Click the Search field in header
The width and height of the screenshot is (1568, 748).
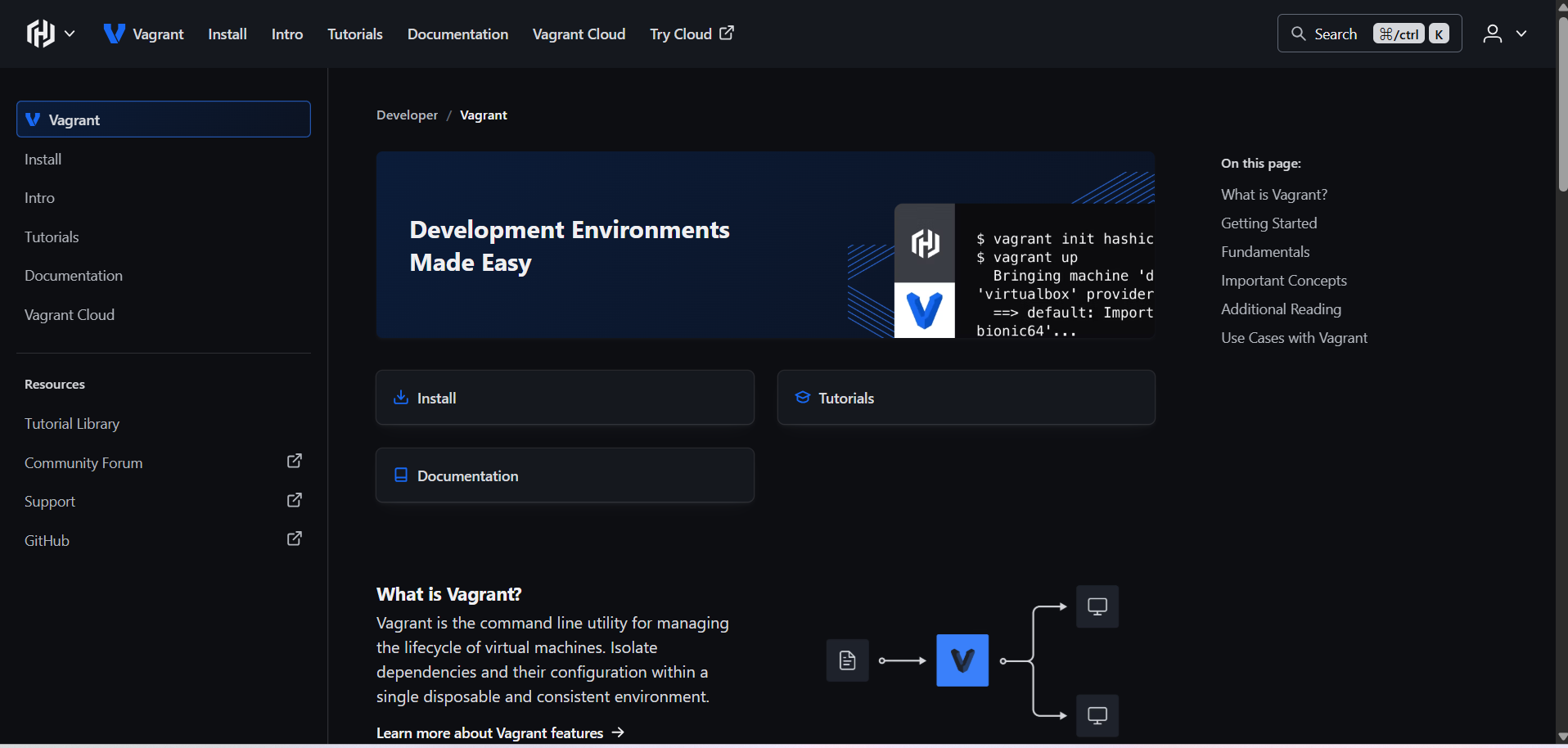click(1369, 34)
